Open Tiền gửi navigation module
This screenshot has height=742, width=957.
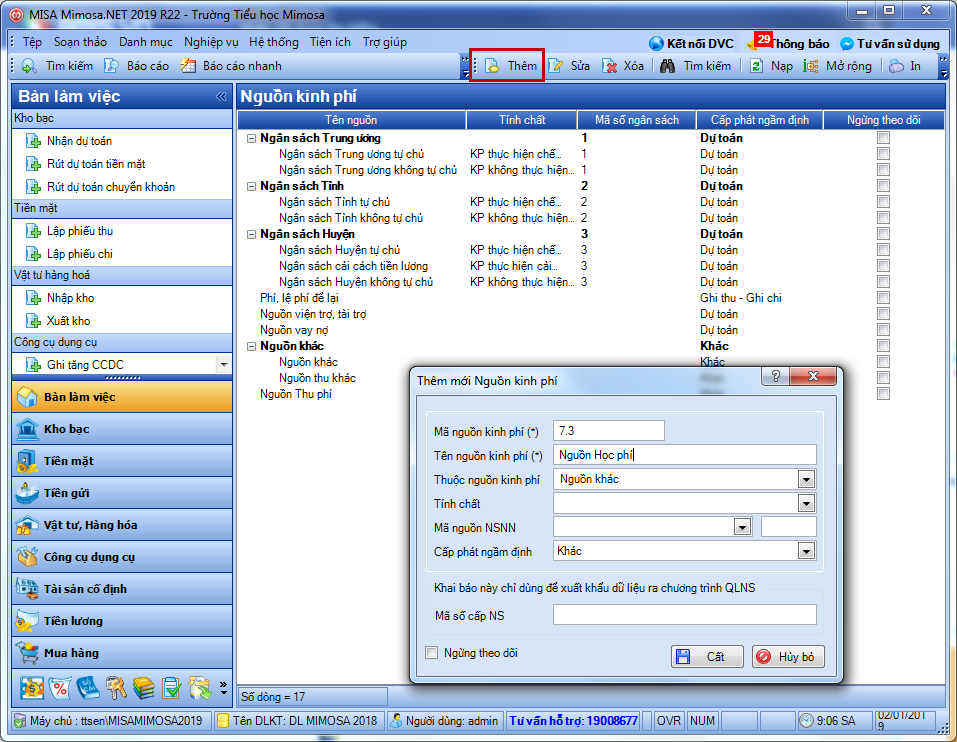(x=121, y=493)
